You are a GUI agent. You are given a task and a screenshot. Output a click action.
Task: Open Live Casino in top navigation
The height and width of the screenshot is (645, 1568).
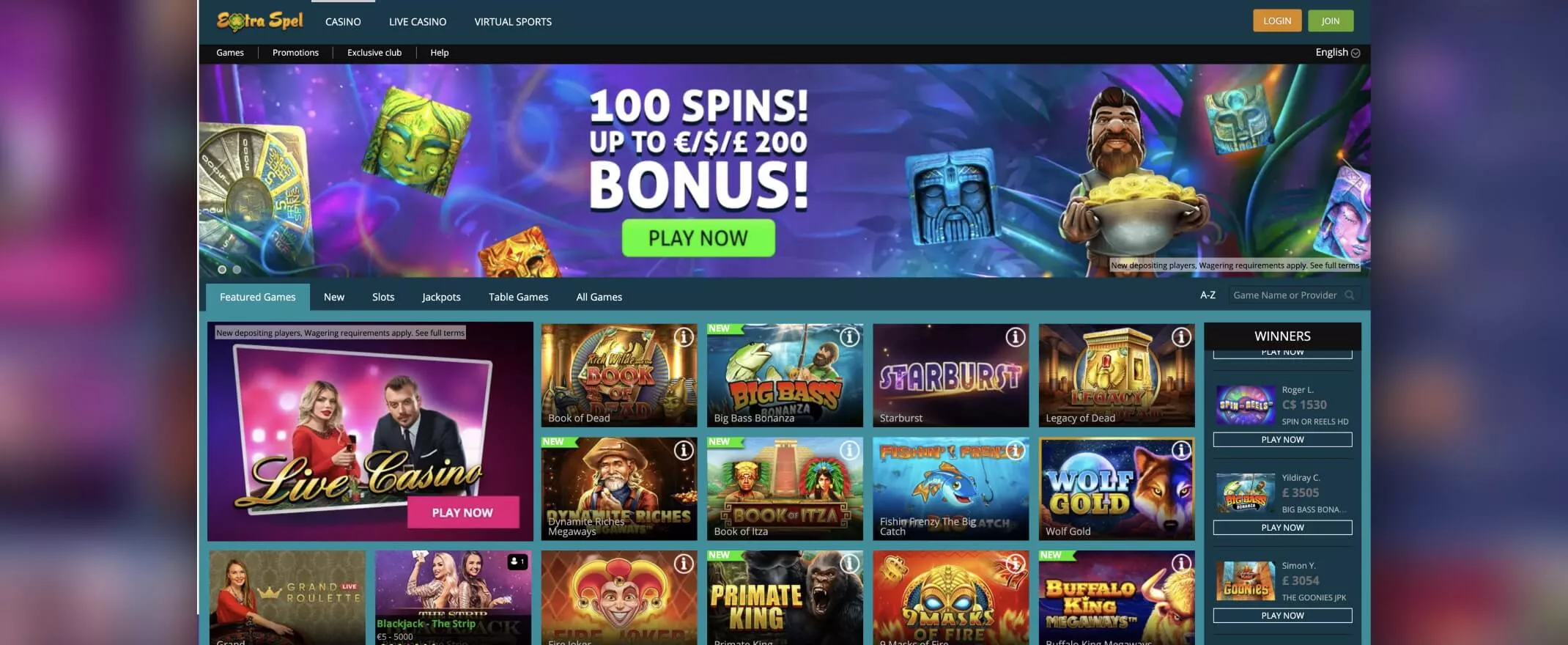click(x=418, y=22)
